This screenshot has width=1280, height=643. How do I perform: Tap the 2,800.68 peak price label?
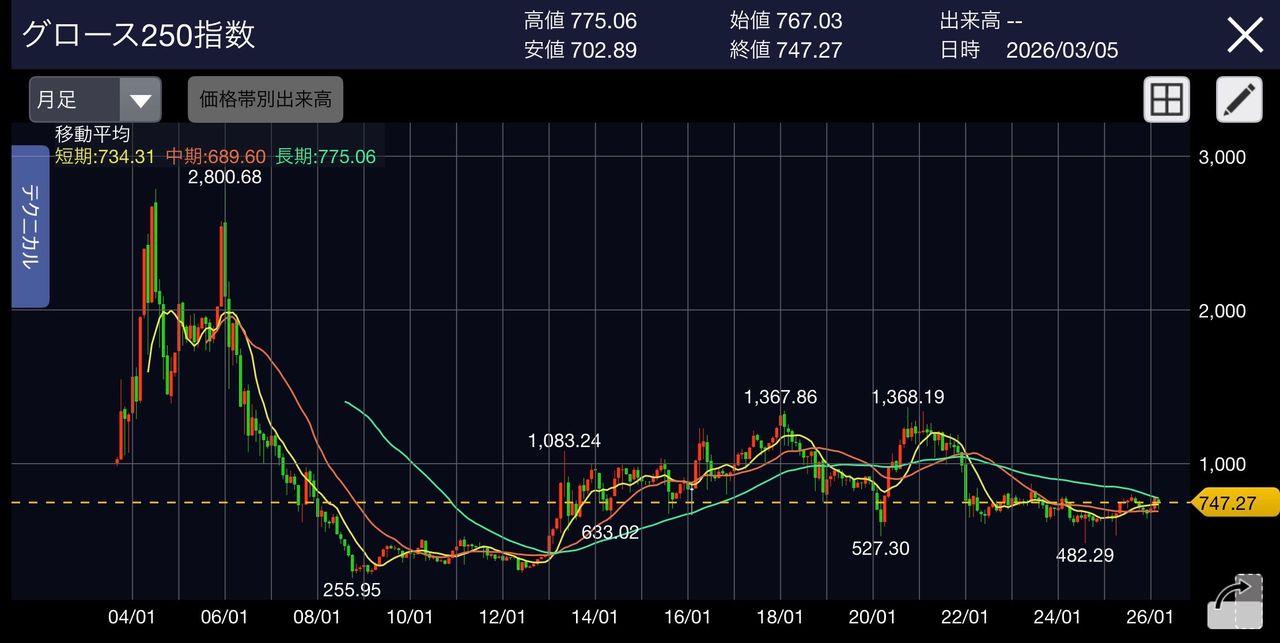(x=223, y=178)
